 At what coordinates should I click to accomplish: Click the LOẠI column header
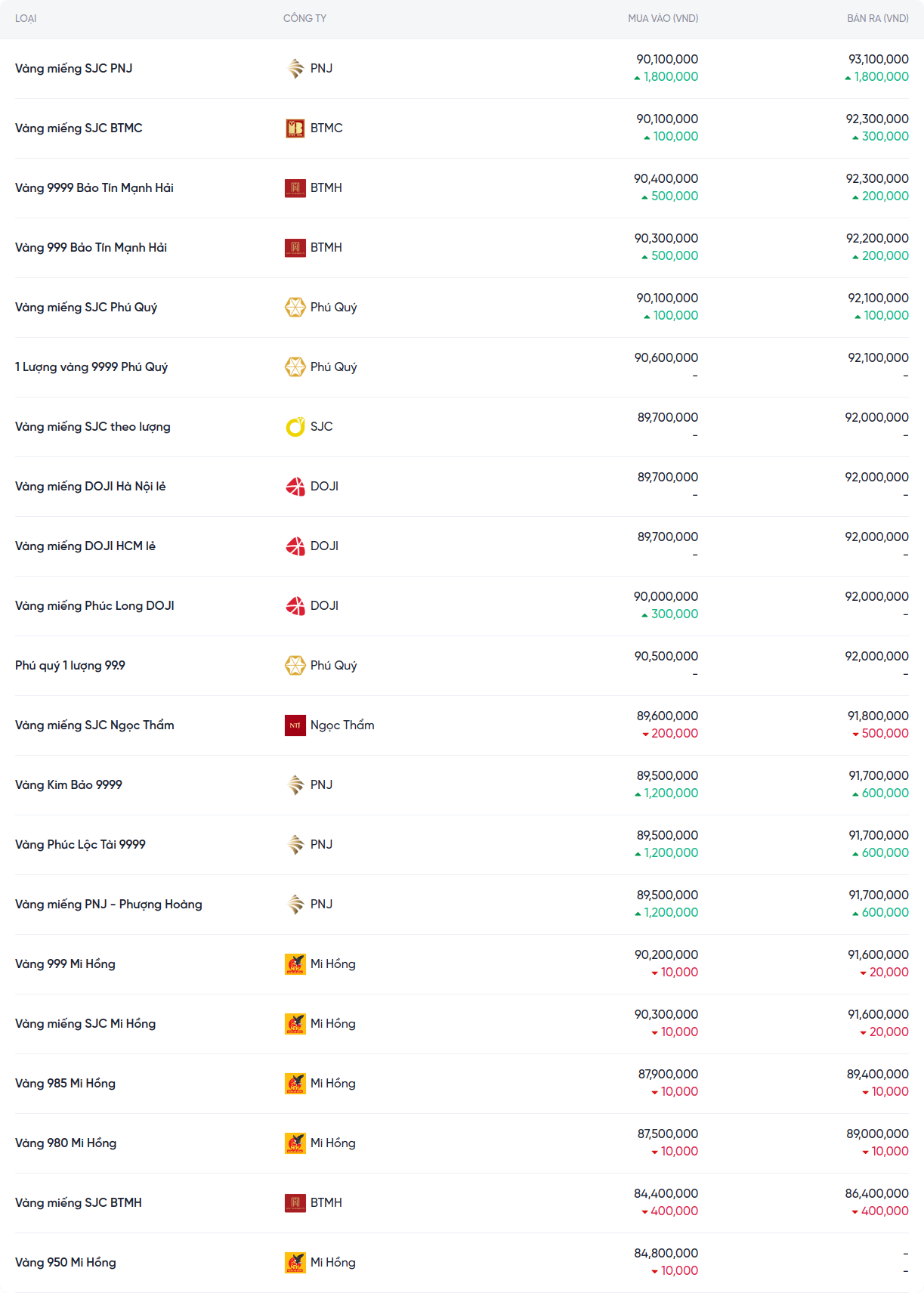click(26, 18)
